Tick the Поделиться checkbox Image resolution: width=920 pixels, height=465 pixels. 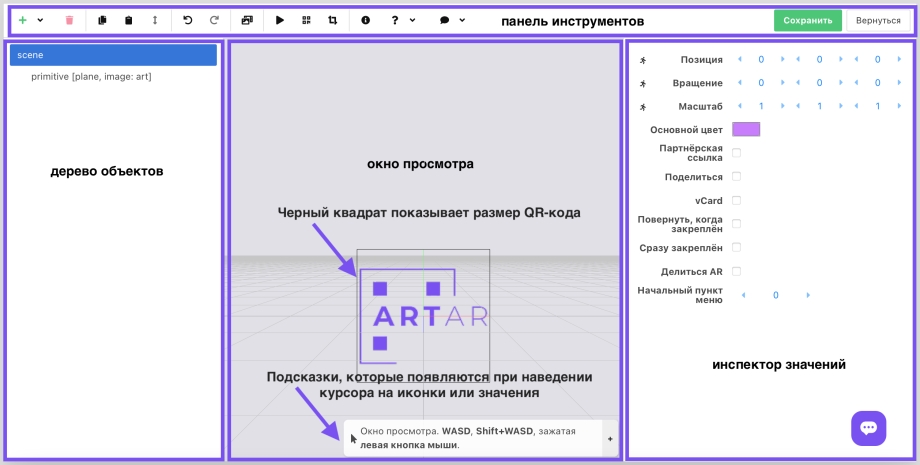pos(737,177)
